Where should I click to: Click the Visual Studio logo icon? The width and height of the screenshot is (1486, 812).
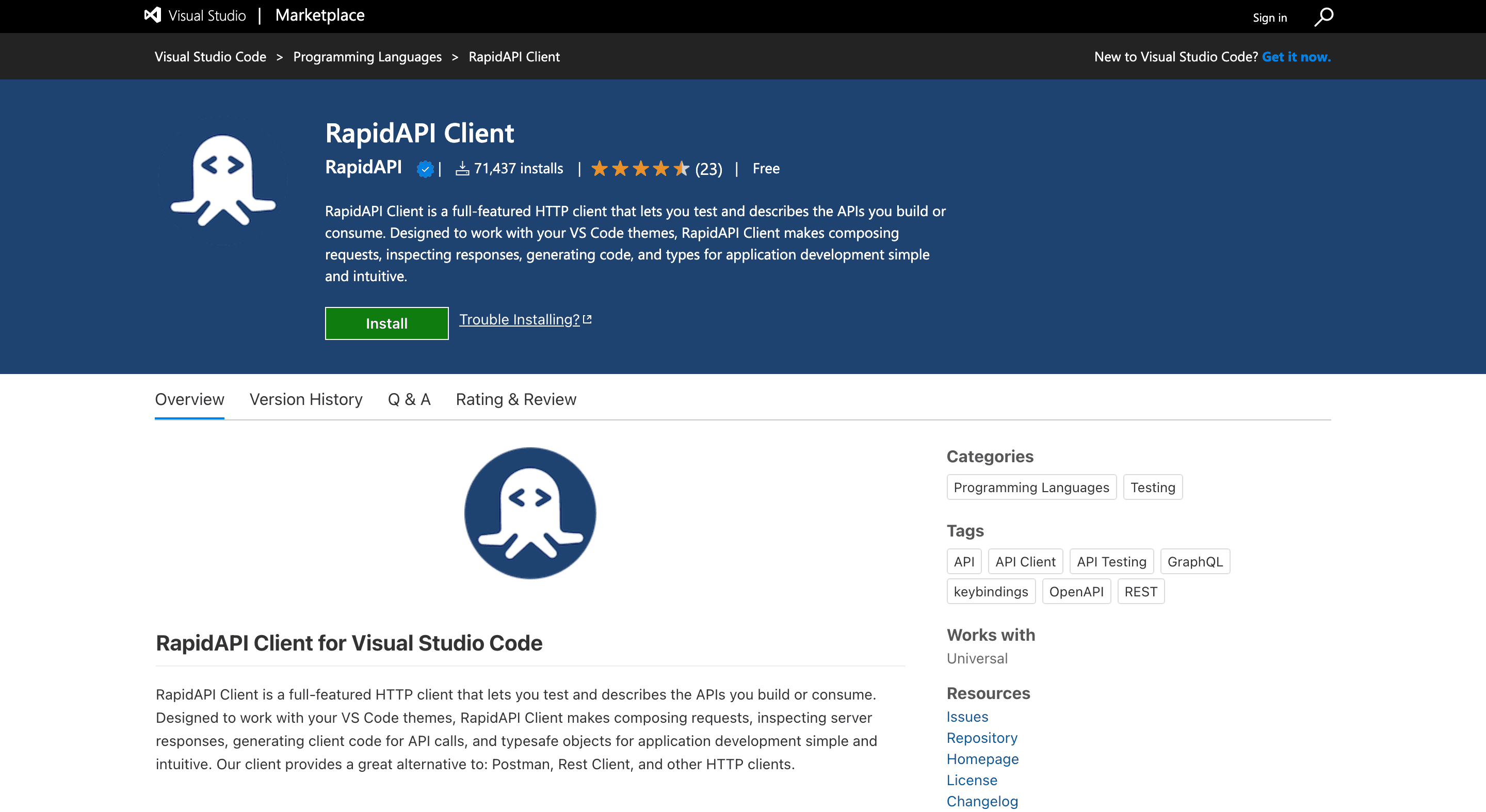click(152, 15)
